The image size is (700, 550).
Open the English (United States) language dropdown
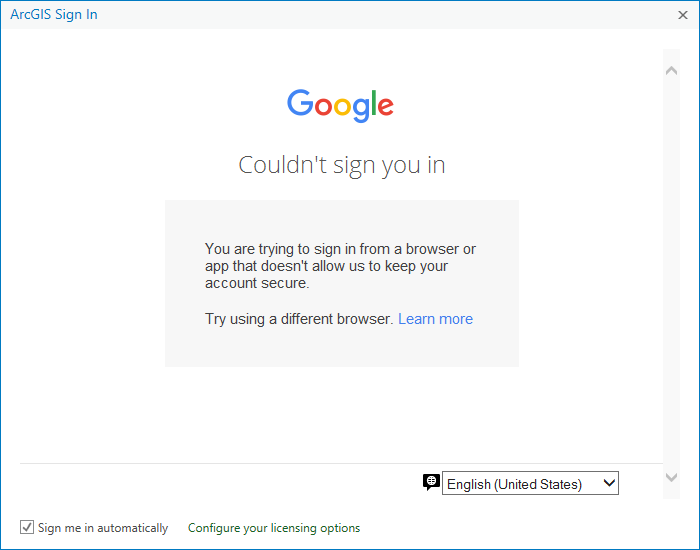[x=530, y=484]
